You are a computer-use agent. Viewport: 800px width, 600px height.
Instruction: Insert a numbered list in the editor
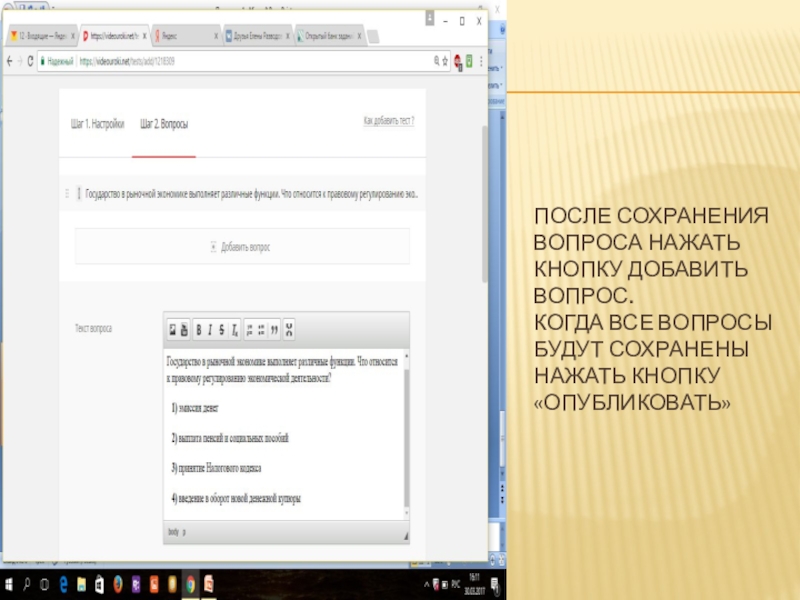tap(249, 329)
